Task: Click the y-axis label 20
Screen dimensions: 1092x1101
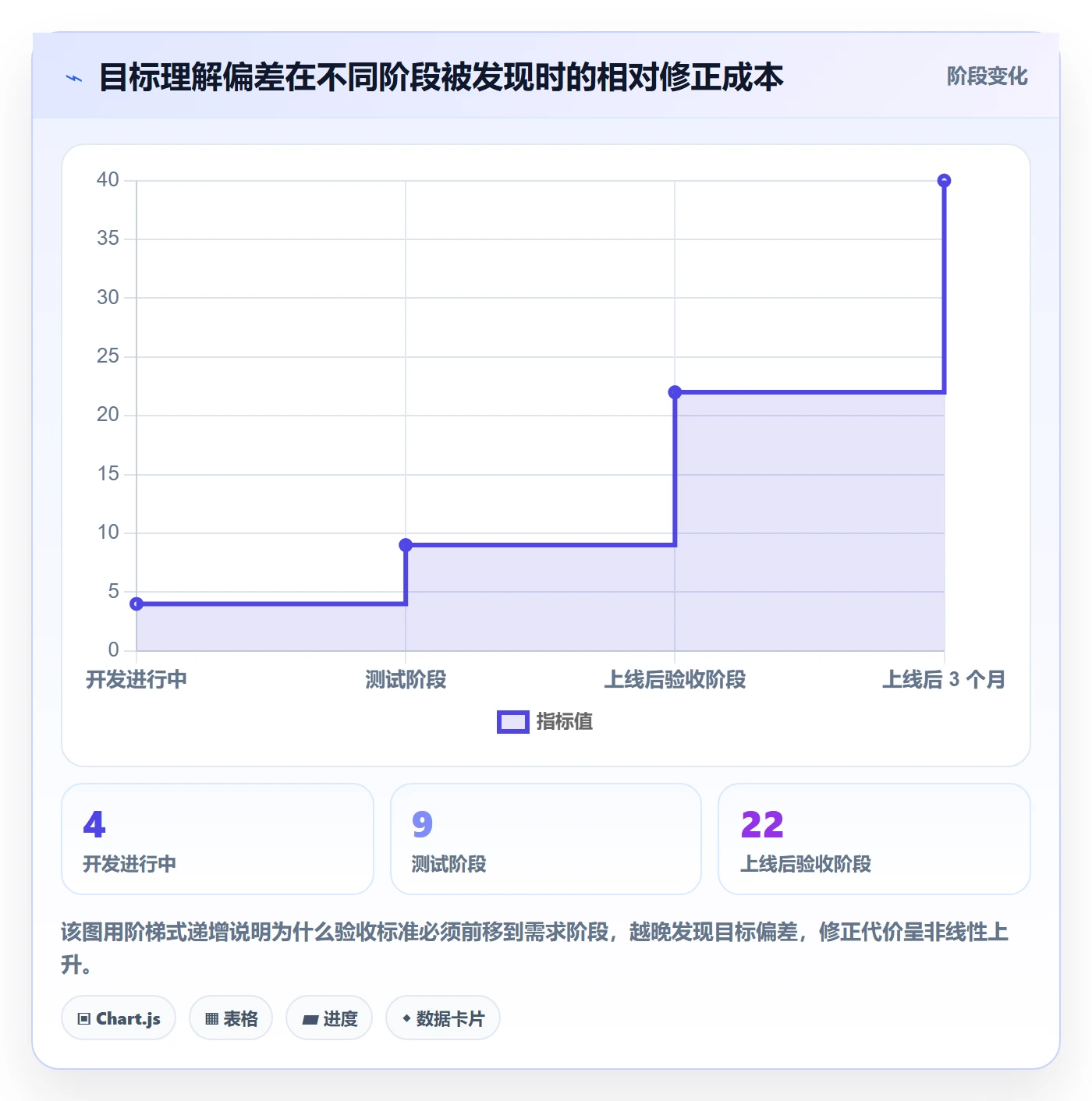Action: pos(108,415)
